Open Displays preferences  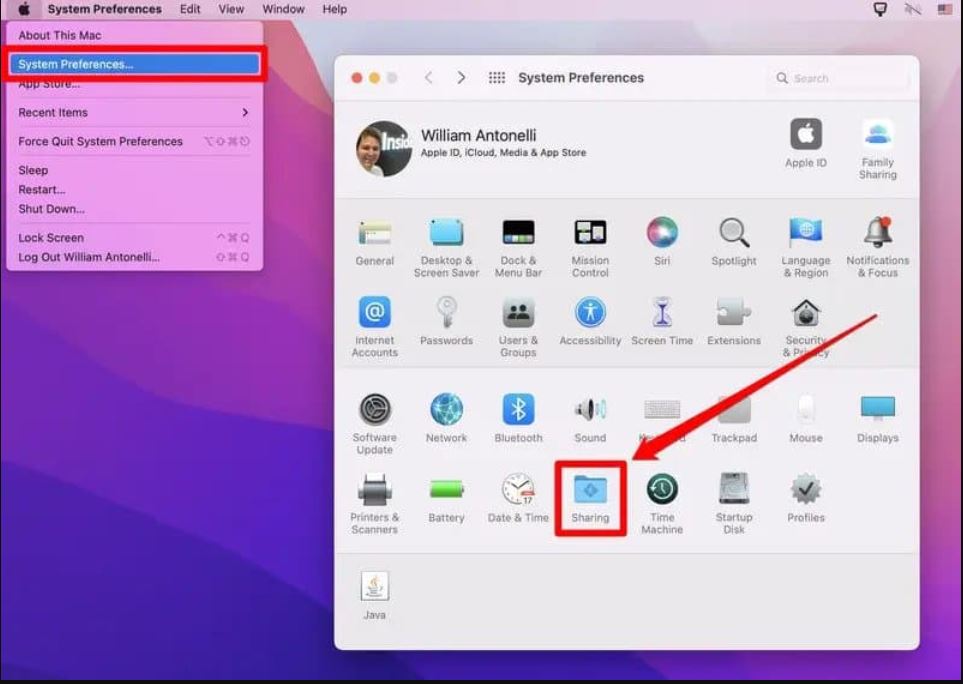click(878, 419)
